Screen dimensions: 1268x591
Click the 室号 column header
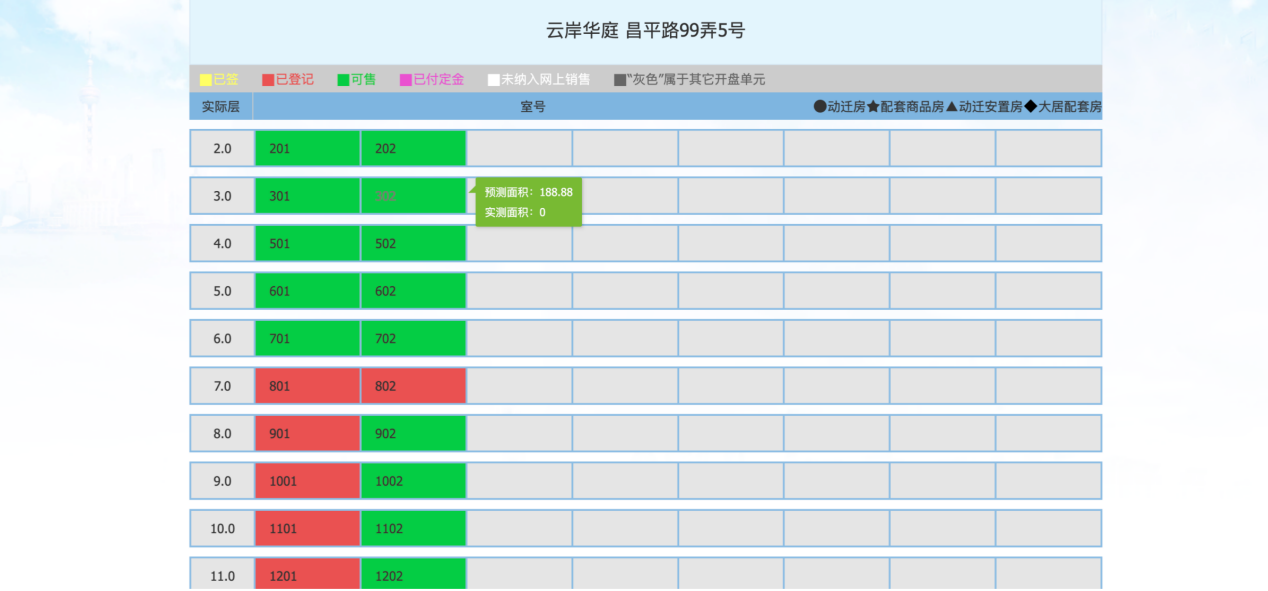(x=533, y=106)
